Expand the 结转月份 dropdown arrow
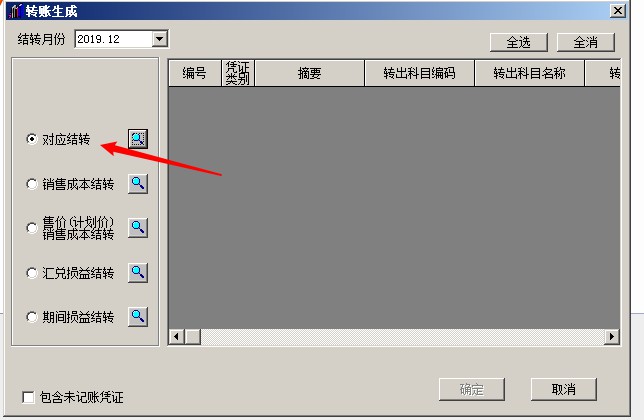 pos(159,39)
